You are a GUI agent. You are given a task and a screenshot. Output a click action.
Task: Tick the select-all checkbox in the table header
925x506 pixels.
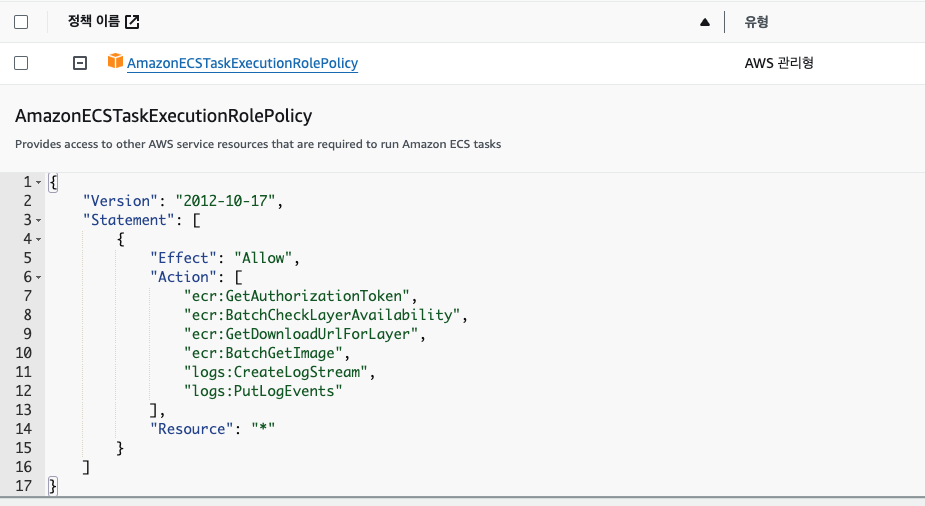[21, 22]
